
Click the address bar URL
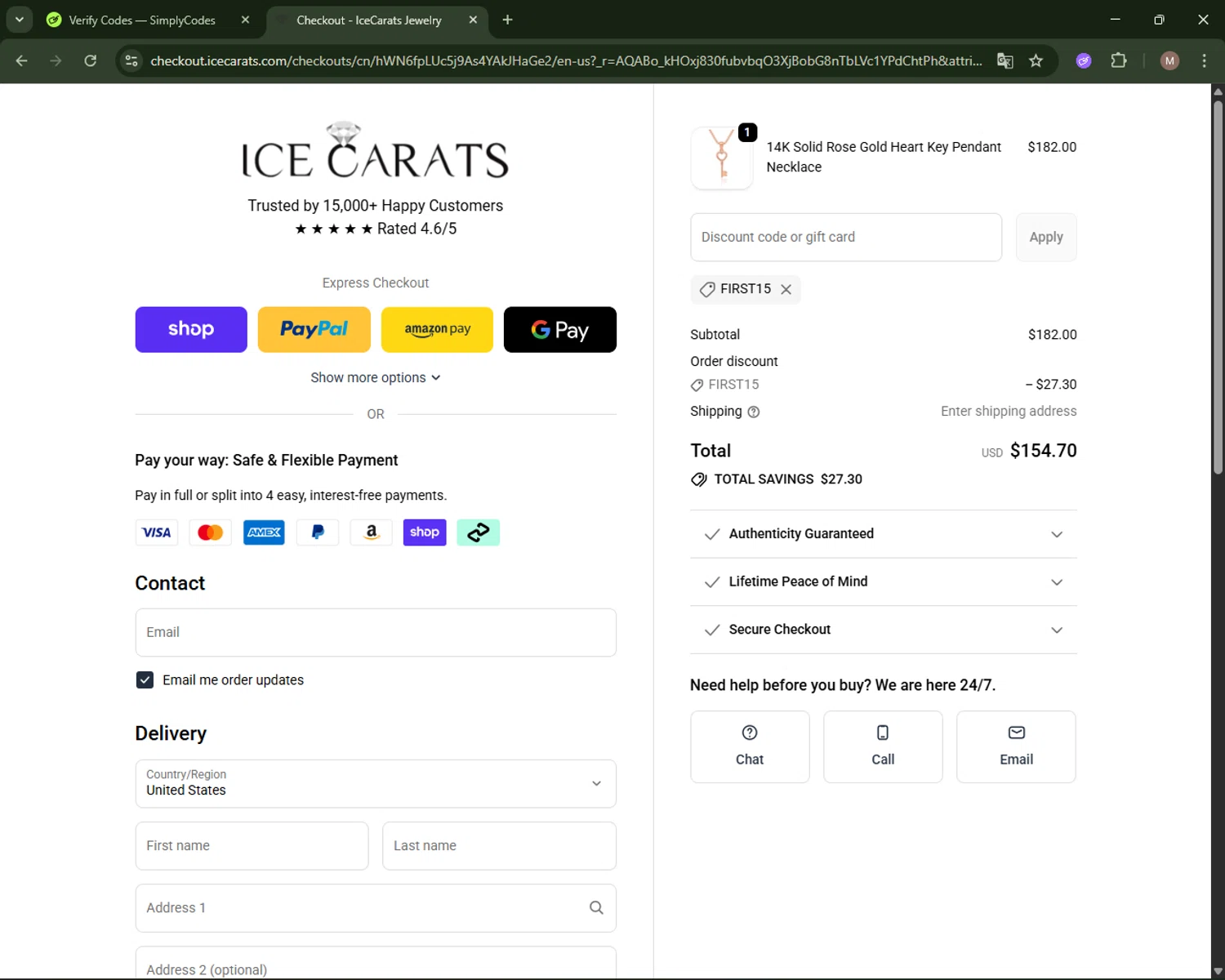point(566,60)
